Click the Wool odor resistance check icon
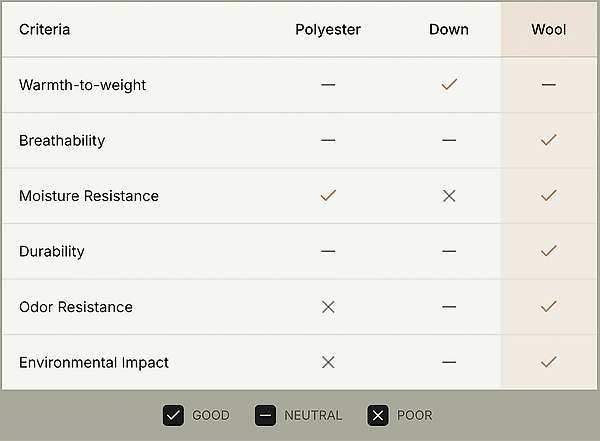The width and height of the screenshot is (600, 441). pos(548,307)
